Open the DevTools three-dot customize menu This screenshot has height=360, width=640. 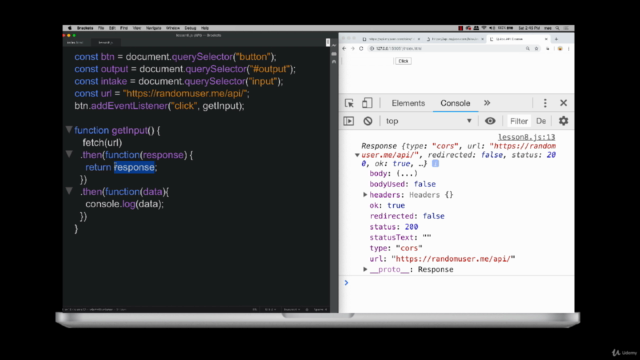[x=545, y=103]
